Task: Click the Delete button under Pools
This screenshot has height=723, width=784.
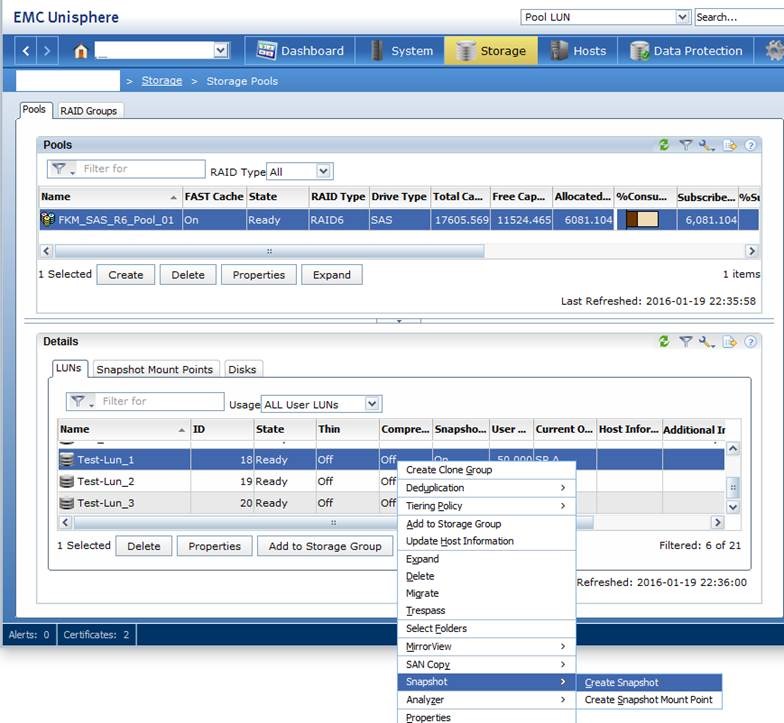Action: click(x=188, y=274)
